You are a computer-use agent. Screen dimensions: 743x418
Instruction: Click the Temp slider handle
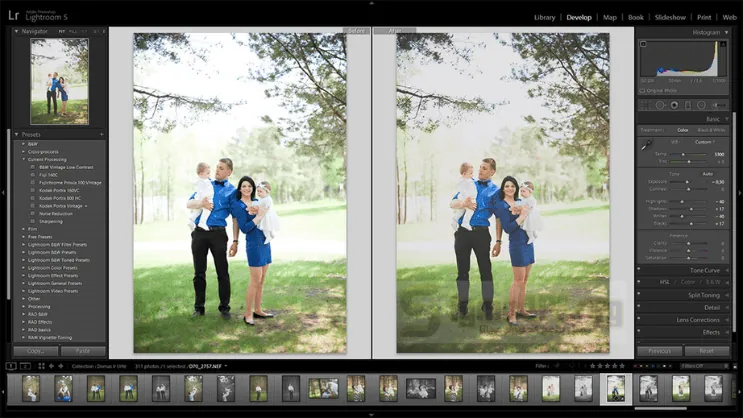683,154
